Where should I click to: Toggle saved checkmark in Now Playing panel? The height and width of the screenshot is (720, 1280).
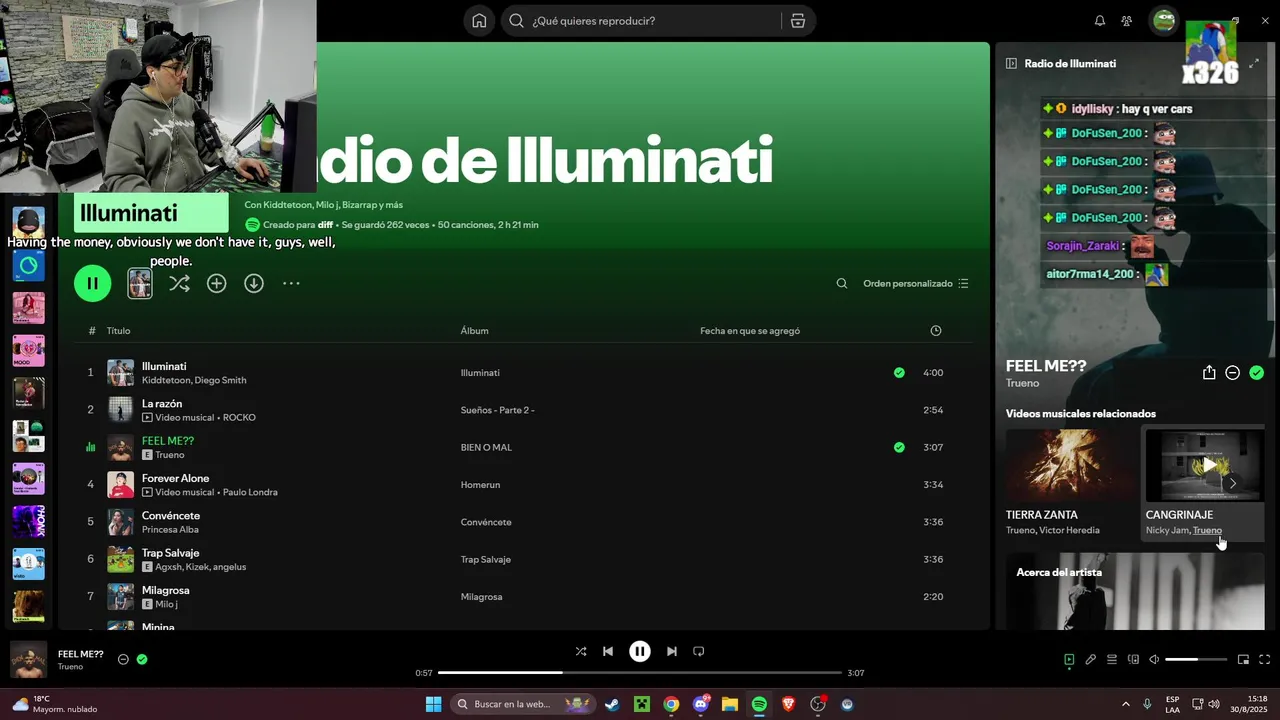[x=1257, y=373]
